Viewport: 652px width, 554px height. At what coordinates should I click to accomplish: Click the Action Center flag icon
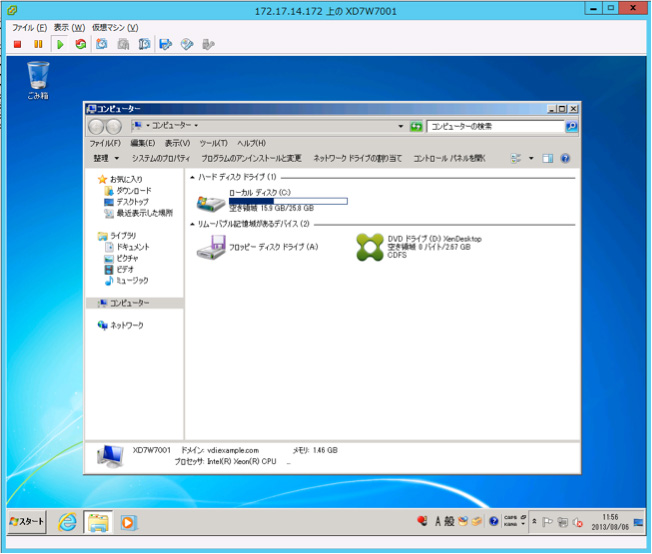point(547,522)
